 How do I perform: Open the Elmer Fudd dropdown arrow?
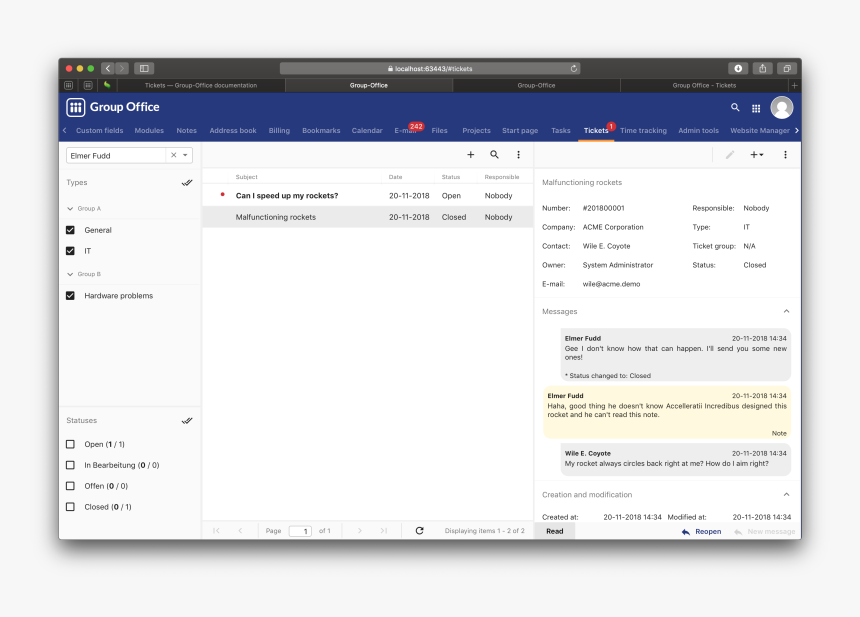pos(185,155)
